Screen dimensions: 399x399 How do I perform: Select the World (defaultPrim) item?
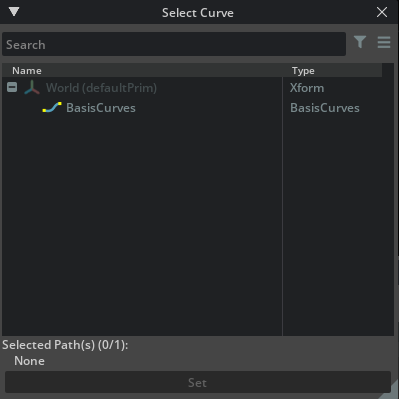click(x=101, y=88)
